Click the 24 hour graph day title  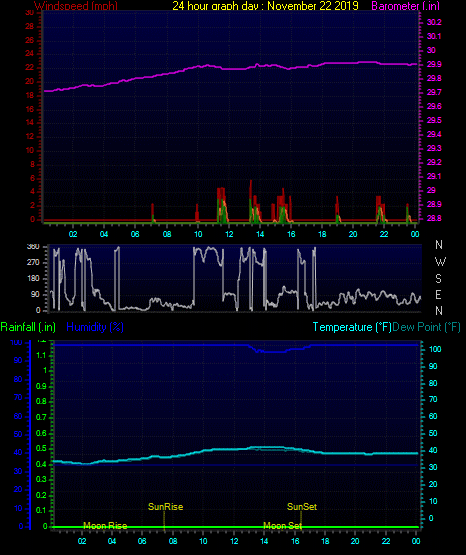(265, 6)
